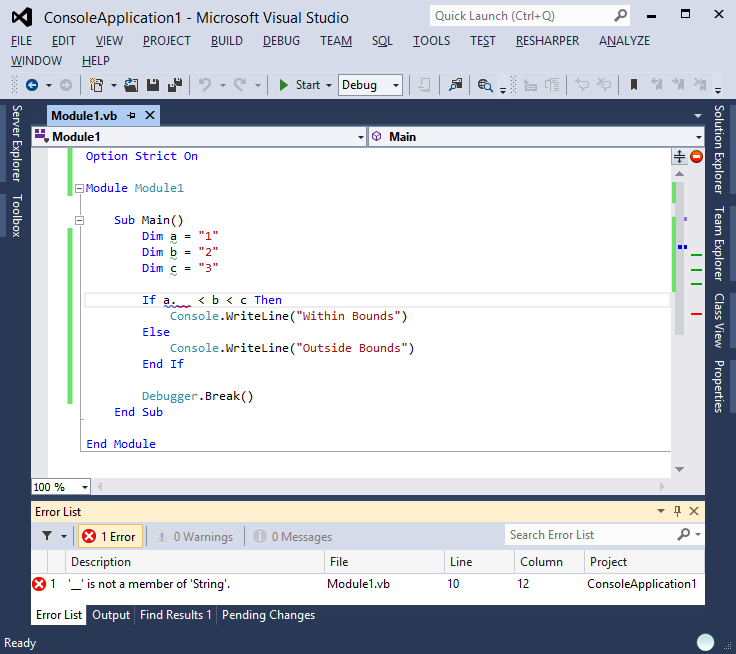736x654 pixels.
Task: Click the Search Error List magnifier icon
Action: [684, 534]
